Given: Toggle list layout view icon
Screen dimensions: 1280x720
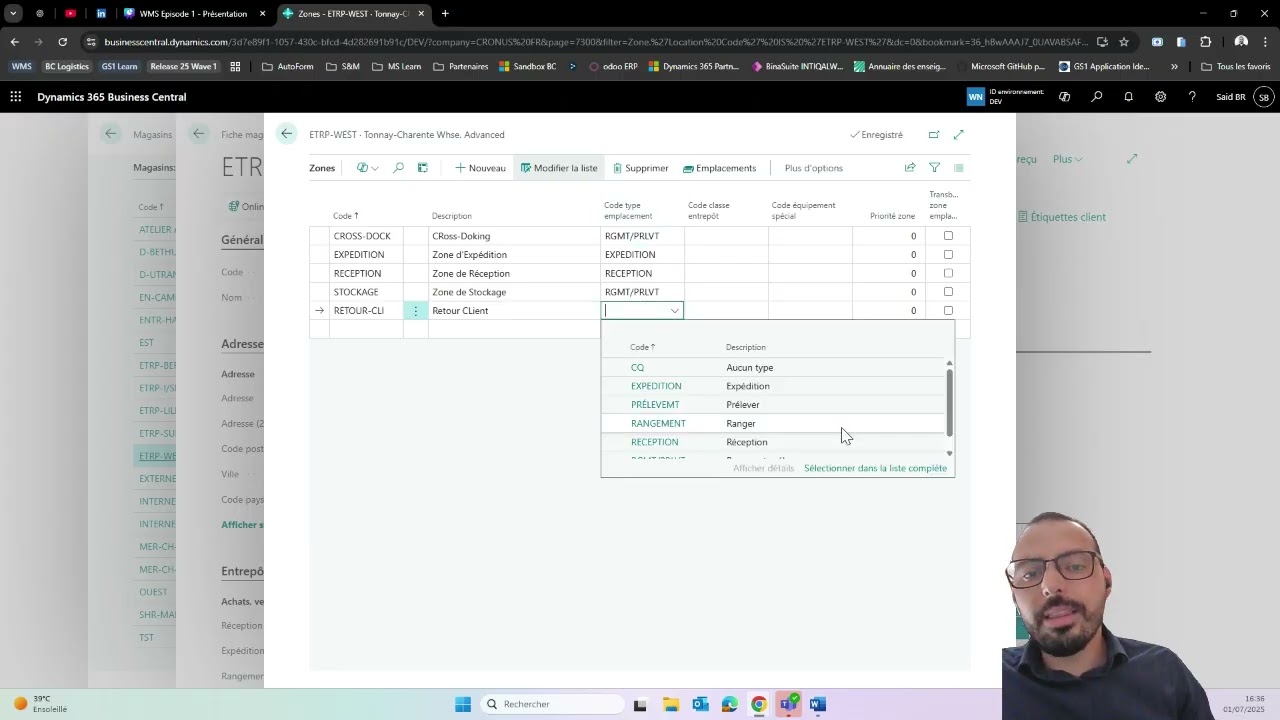Looking at the screenshot, I should (958, 168).
